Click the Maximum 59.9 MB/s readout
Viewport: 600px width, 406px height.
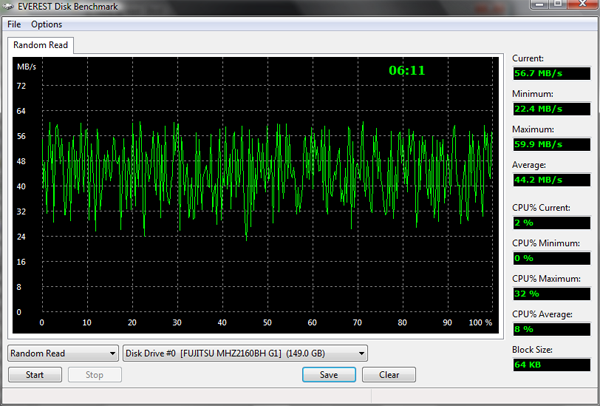[551, 145]
